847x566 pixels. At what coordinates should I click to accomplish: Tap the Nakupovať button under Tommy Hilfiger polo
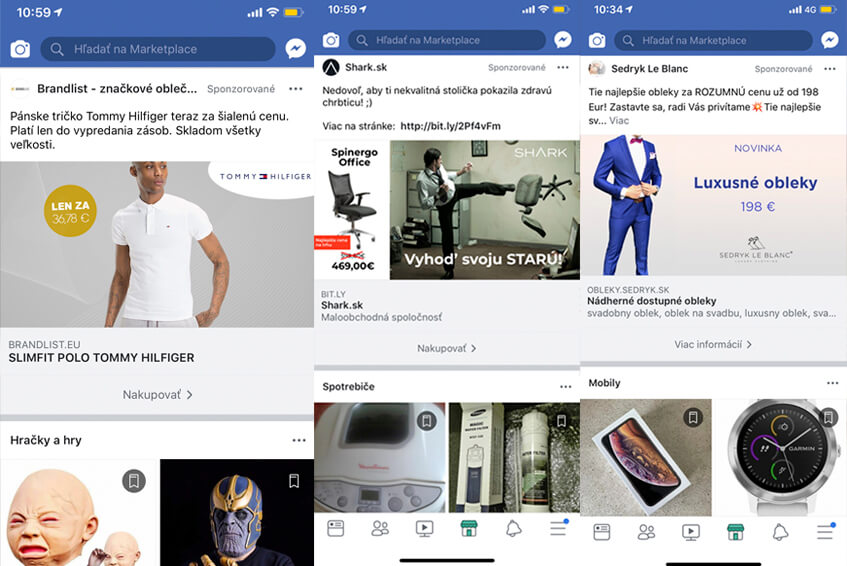157,395
